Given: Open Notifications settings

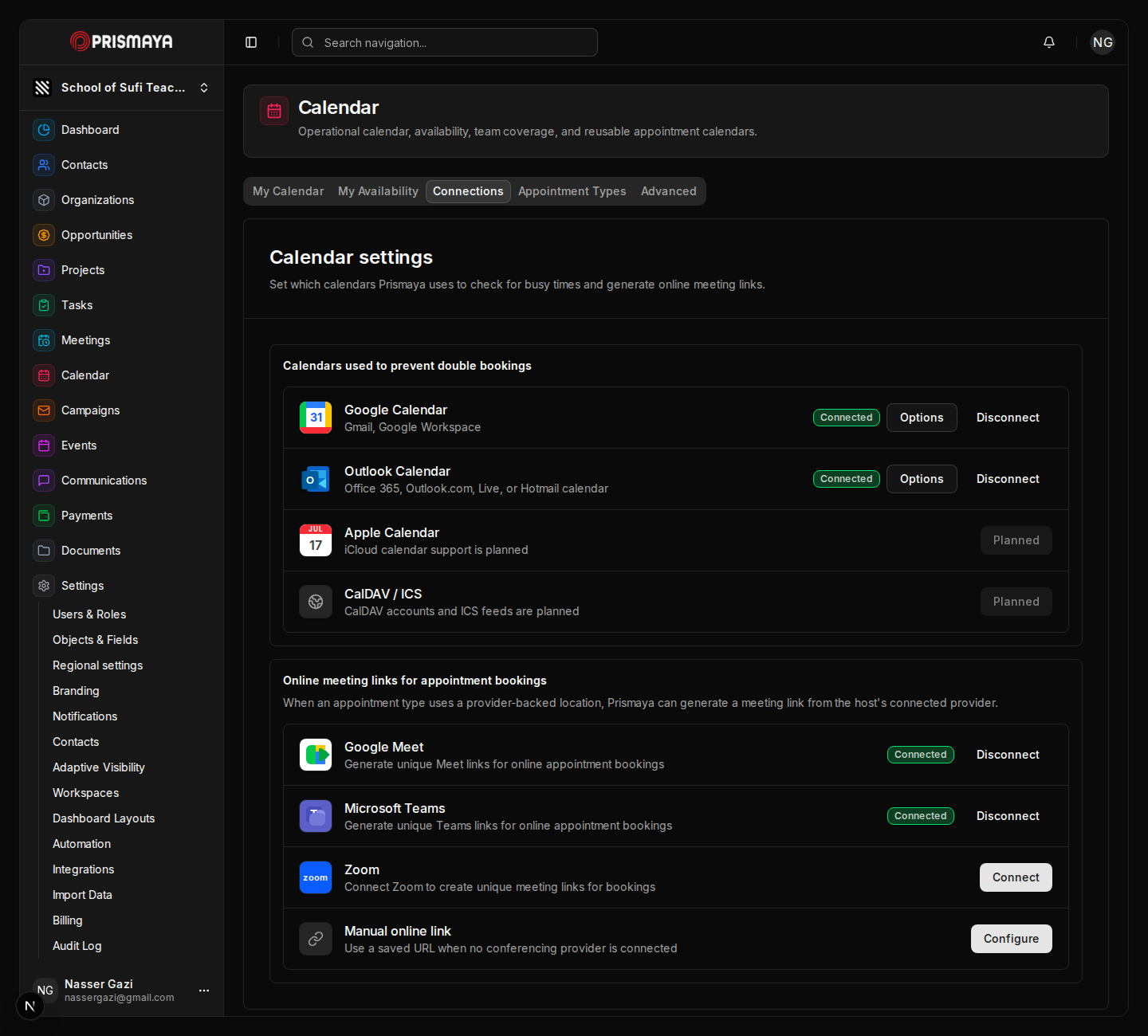Looking at the screenshot, I should point(85,716).
